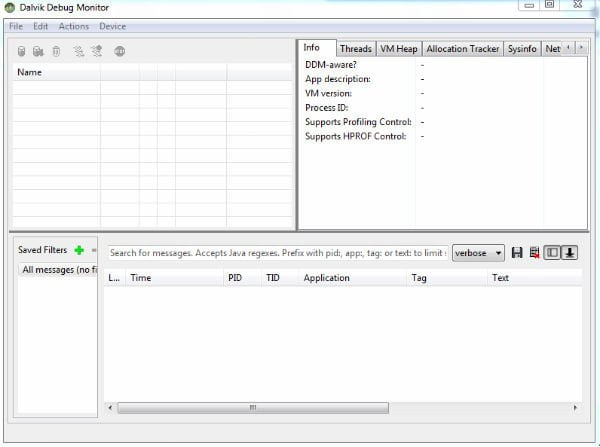Viewport: 600px width, 447px height.
Task: Open the Allocation Tracker tab
Action: 463,49
